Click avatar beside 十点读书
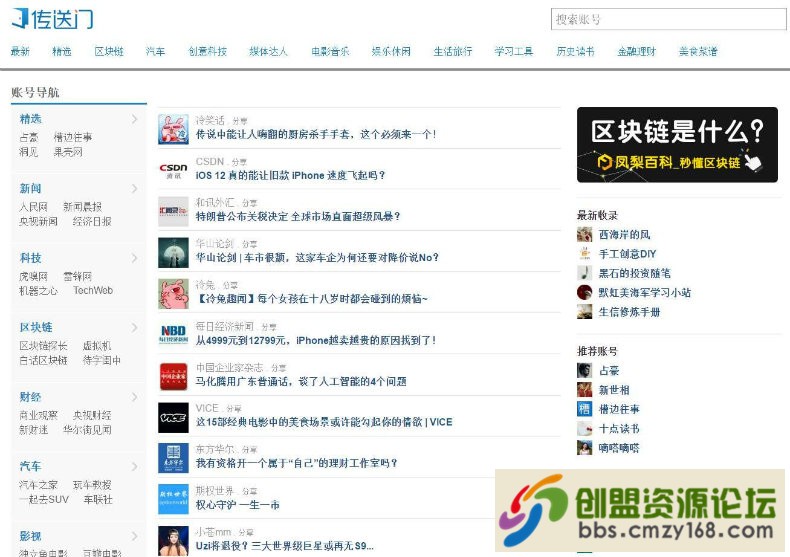The height and width of the screenshot is (557, 790). 584,429
